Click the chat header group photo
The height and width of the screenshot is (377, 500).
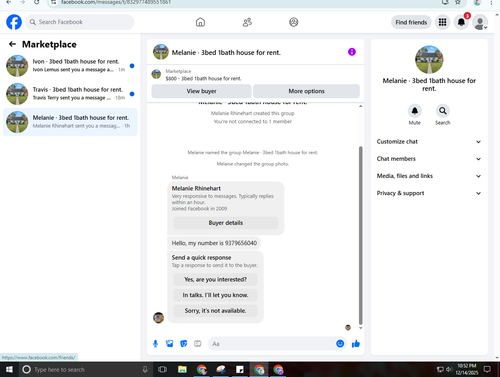[x=161, y=52]
